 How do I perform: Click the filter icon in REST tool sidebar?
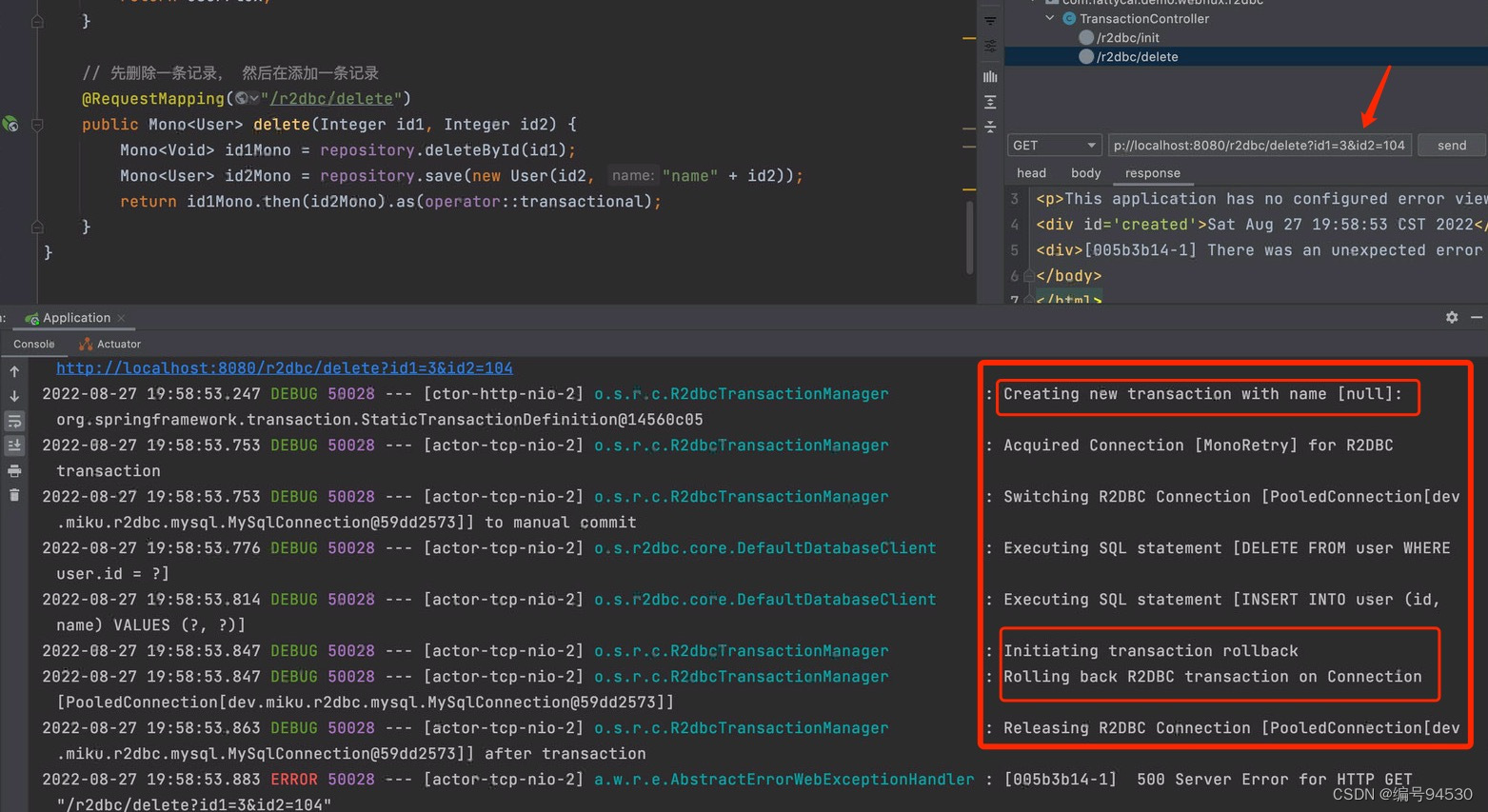click(990, 20)
